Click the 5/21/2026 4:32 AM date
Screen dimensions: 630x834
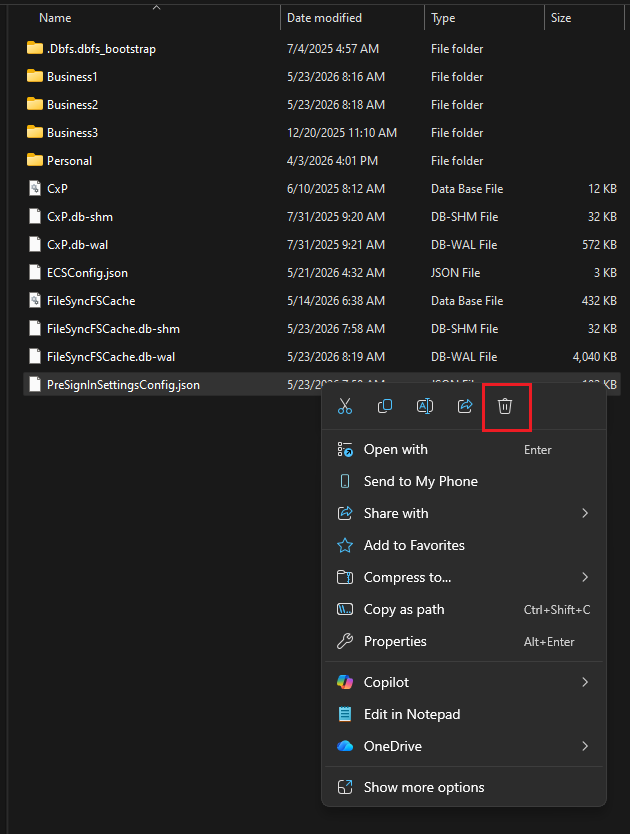click(336, 272)
